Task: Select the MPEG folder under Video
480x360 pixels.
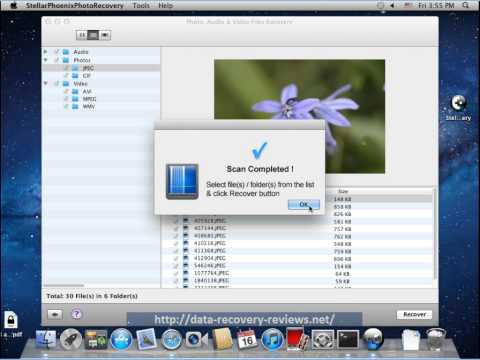Action: (89, 99)
